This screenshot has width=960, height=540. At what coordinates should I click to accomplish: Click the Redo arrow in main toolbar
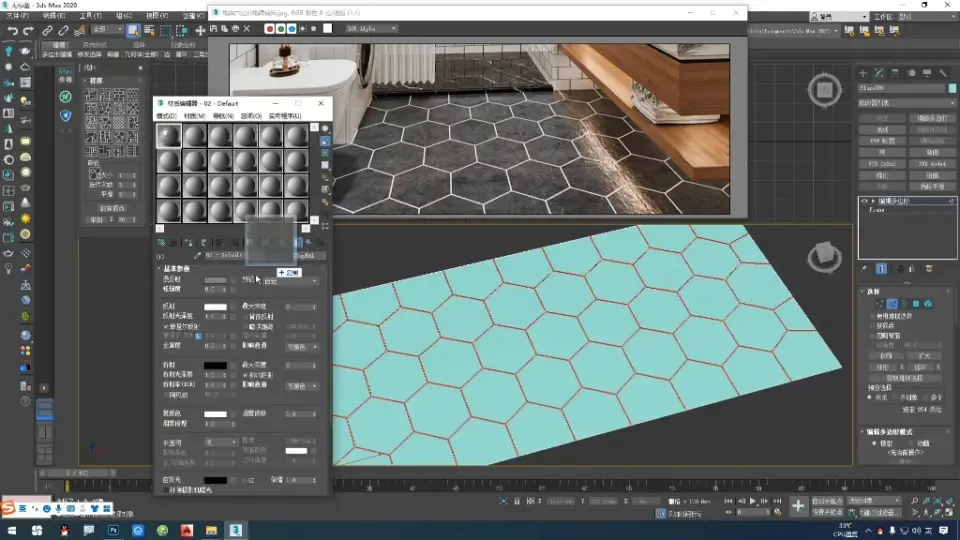[28, 30]
